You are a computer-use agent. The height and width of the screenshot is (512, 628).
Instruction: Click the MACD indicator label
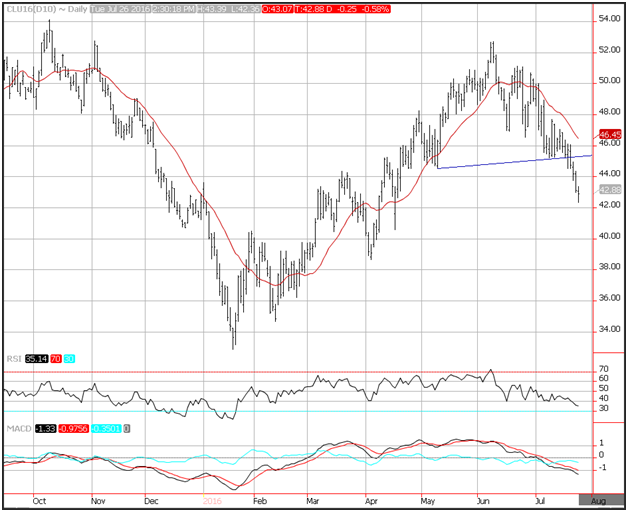(16, 429)
